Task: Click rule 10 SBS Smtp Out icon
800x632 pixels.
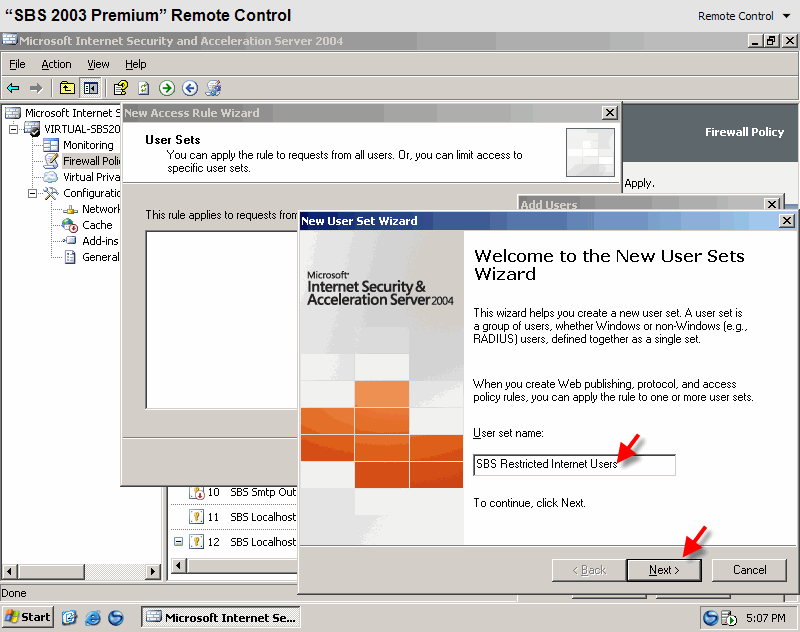Action: tap(196, 492)
